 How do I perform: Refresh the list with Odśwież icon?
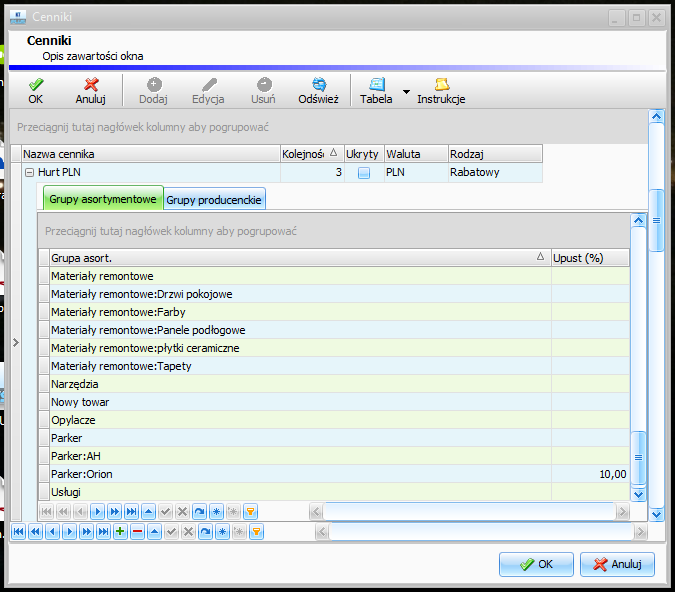[x=319, y=84]
